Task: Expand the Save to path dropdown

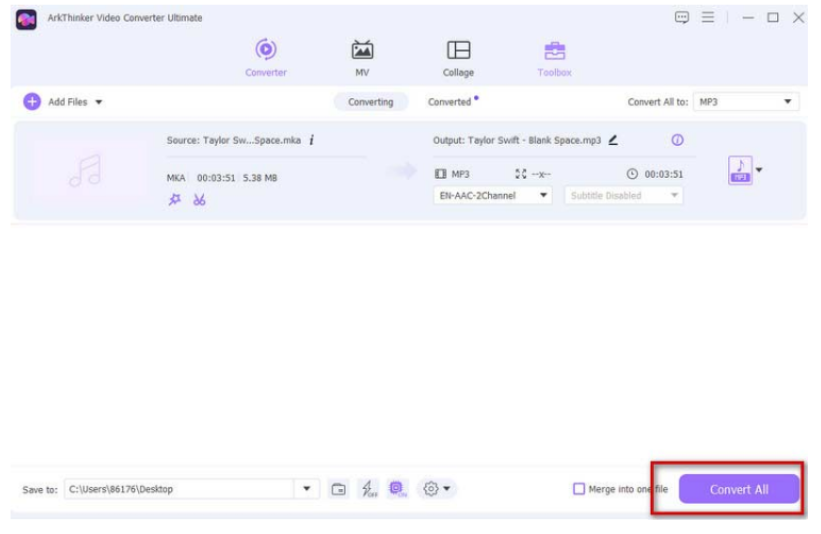Action: click(x=307, y=489)
